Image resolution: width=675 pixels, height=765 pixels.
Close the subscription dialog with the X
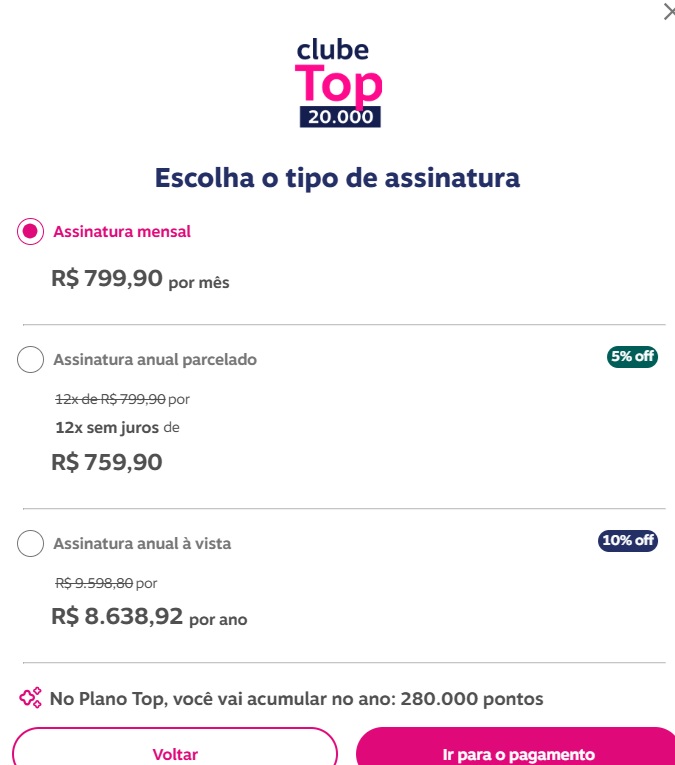tap(668, 12)
